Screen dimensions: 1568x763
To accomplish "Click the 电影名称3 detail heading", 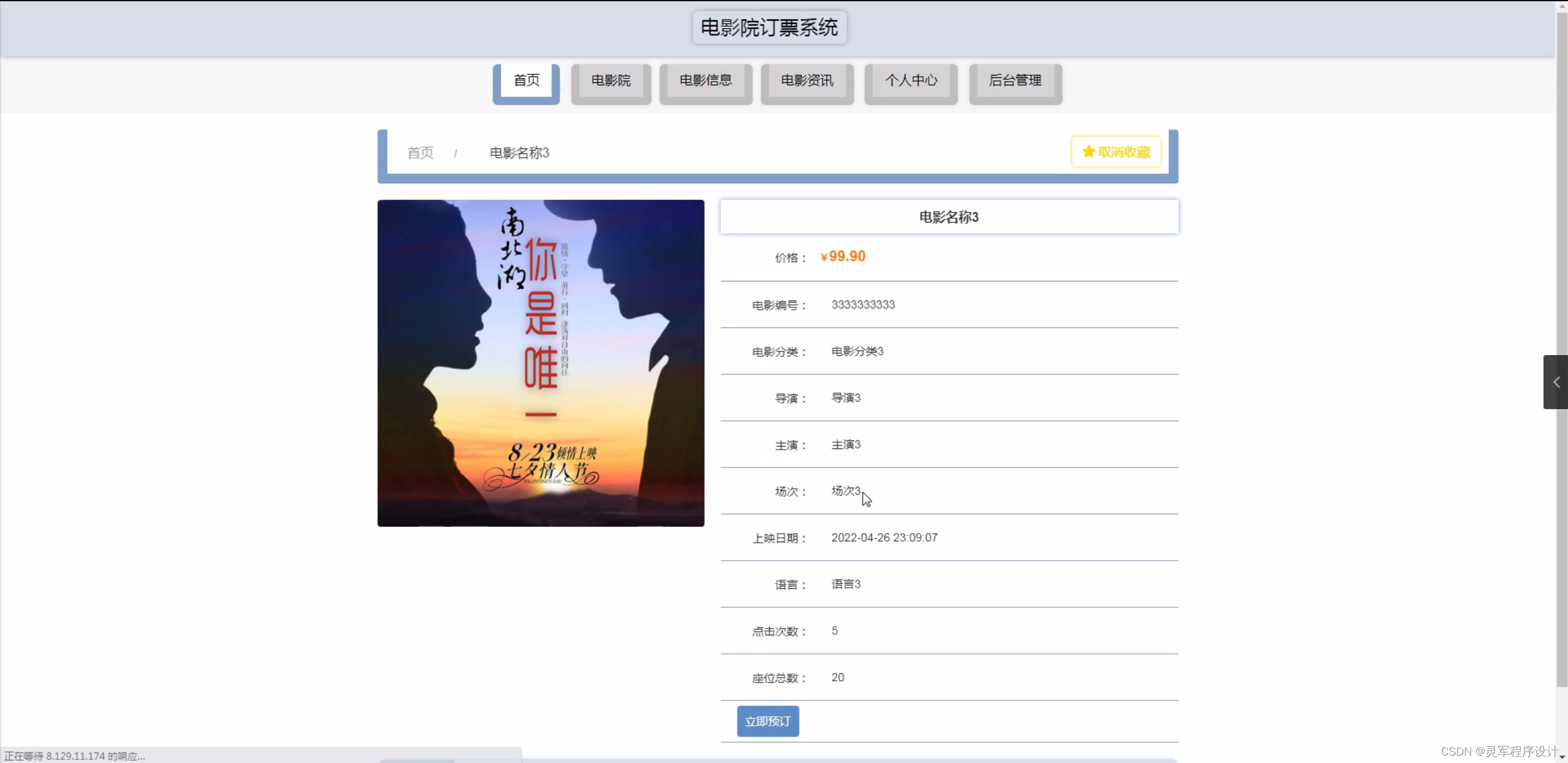I will pyautogui.click(x=948, y=217).
